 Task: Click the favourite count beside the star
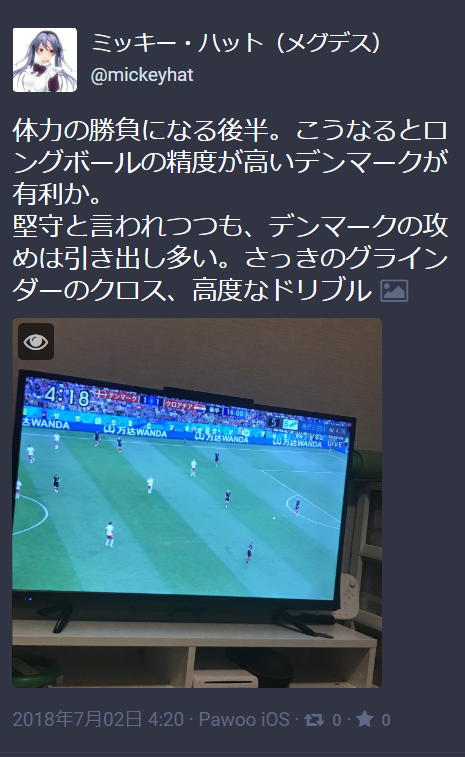(385, 720)
